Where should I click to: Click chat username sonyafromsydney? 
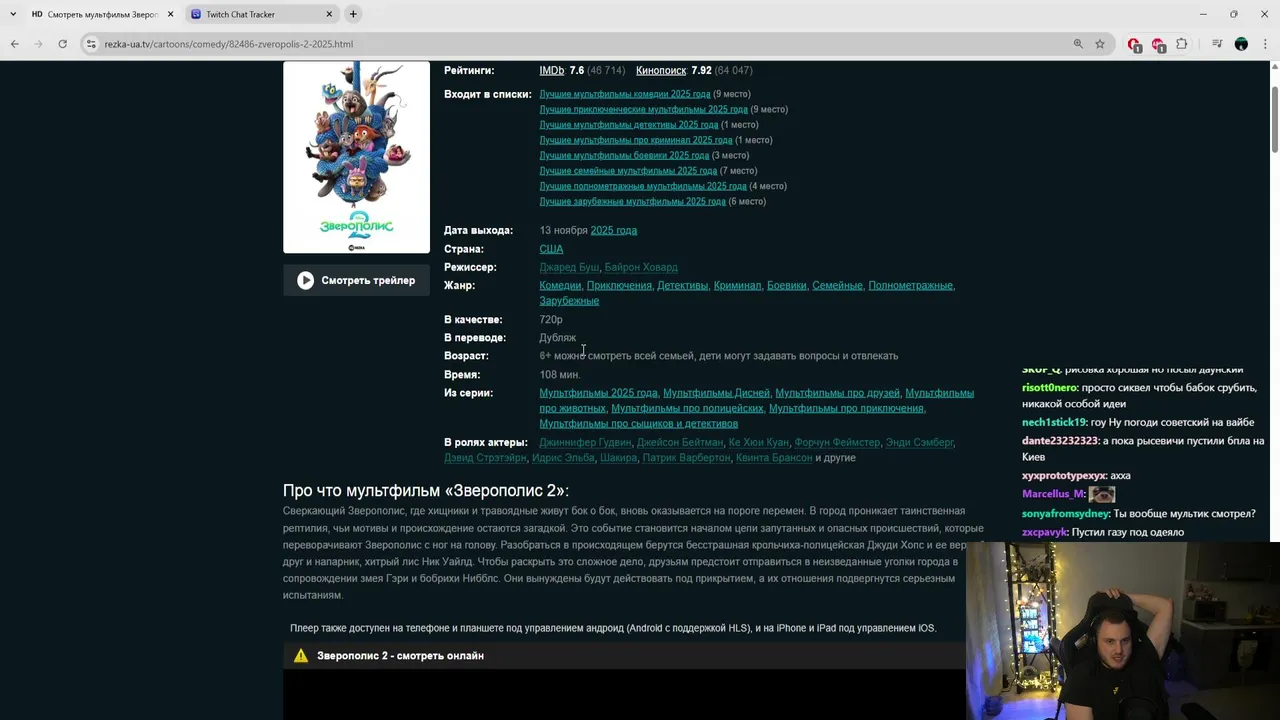tap(1065, 514)
